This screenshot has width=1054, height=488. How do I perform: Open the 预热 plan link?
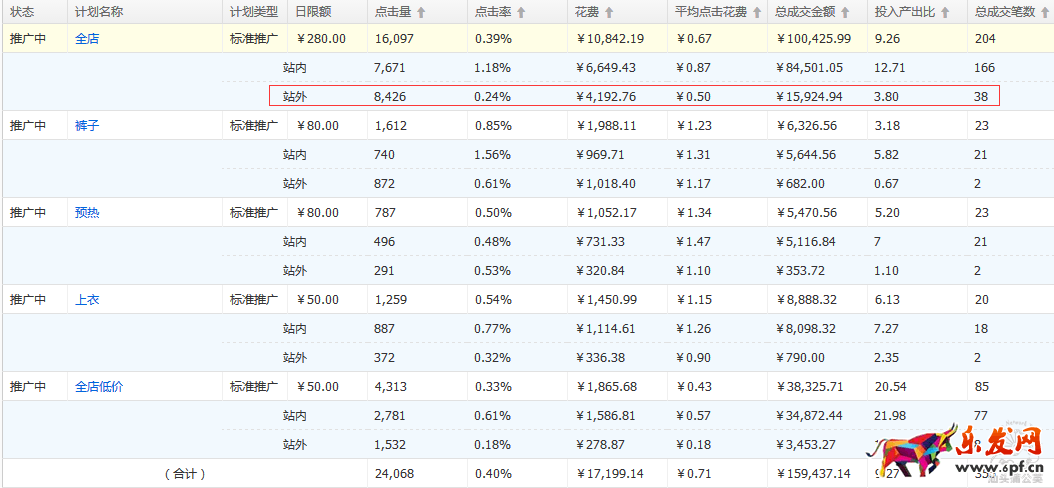87,213
